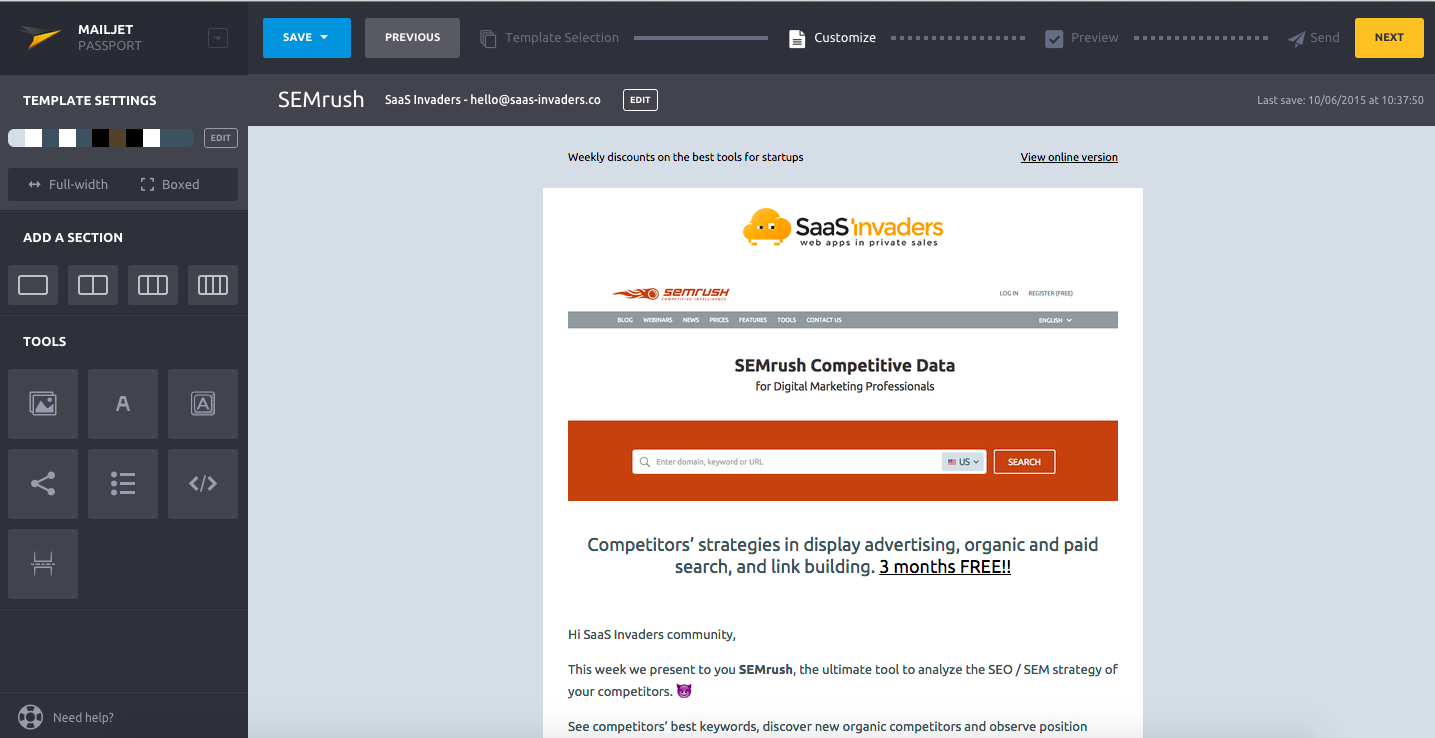This screenshot has height=738, width=1435.
Task: Click Tools in SEMrush nav bar
Action: (x=787, y=320)
